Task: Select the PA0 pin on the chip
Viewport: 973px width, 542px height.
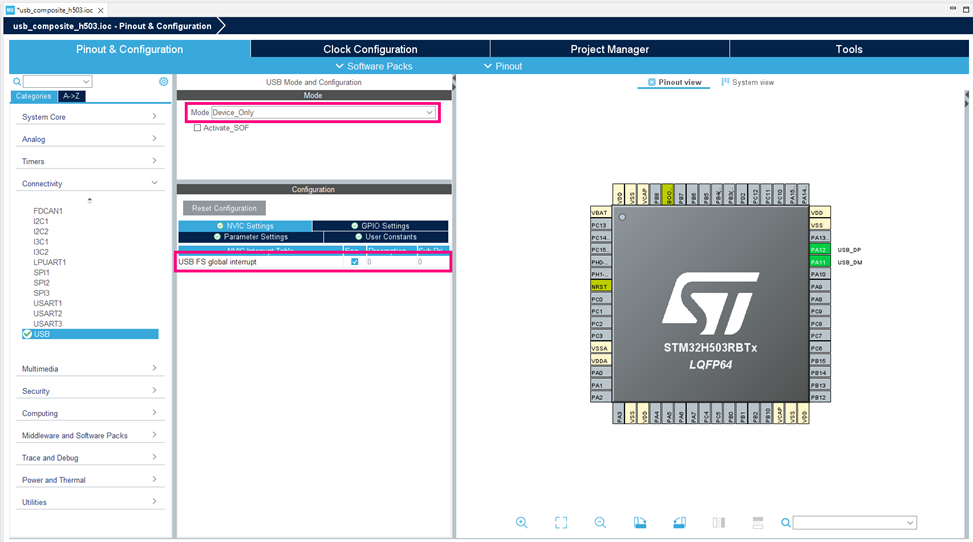Action: (601, 373)
